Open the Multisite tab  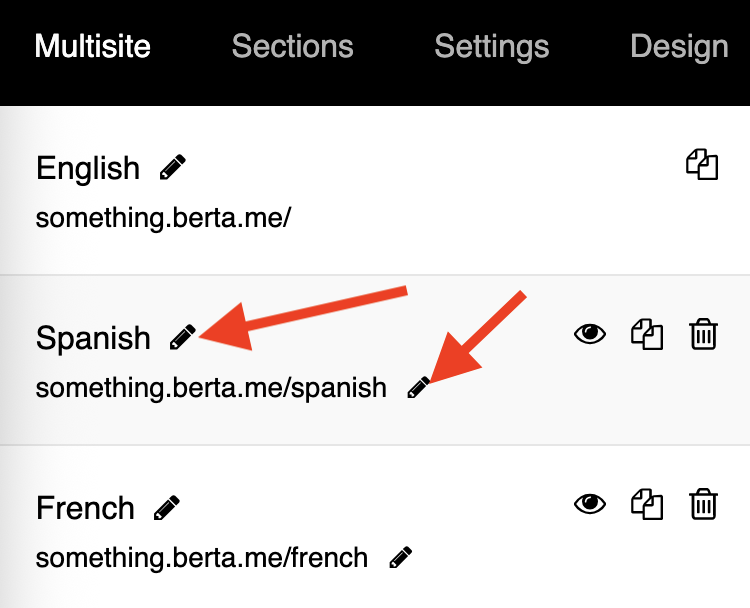[x=93, y=46]
